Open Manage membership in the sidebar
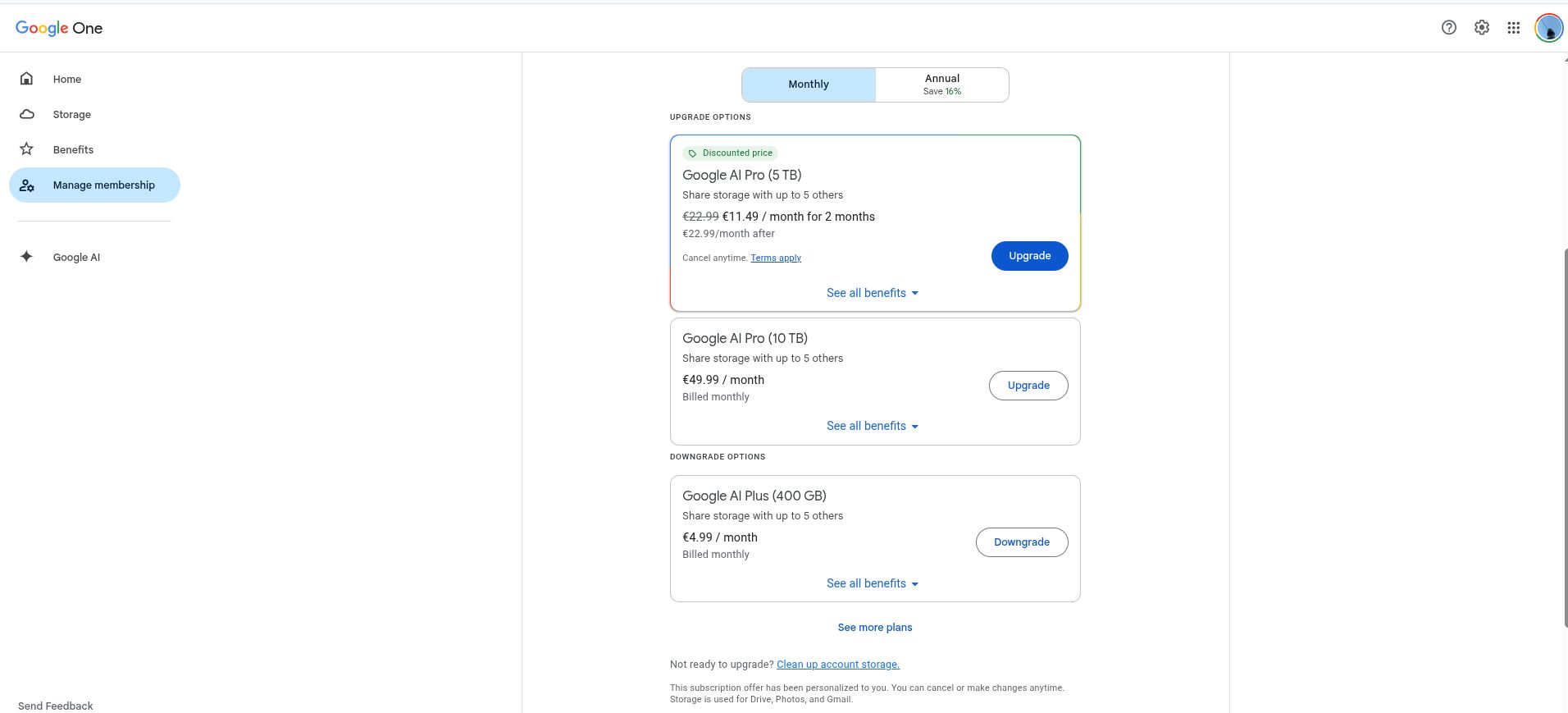1568x713 pixels. point(94,185)
